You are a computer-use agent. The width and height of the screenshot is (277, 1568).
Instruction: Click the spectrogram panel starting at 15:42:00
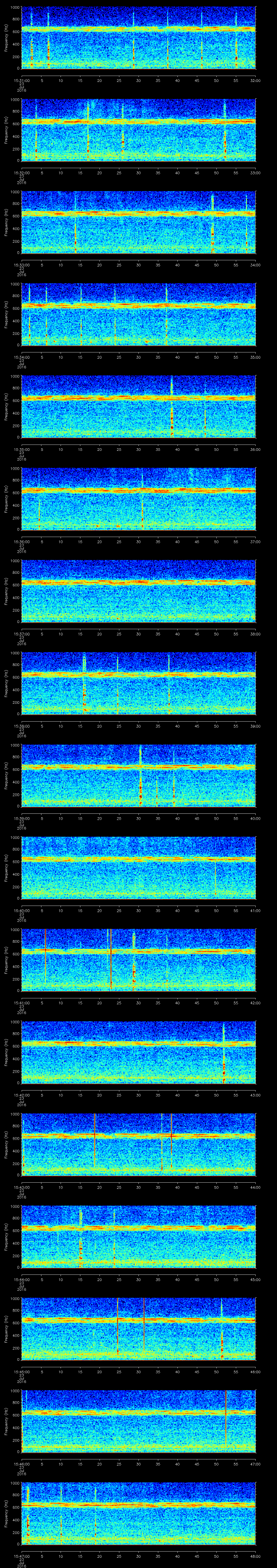click(x=138, y=1052)
